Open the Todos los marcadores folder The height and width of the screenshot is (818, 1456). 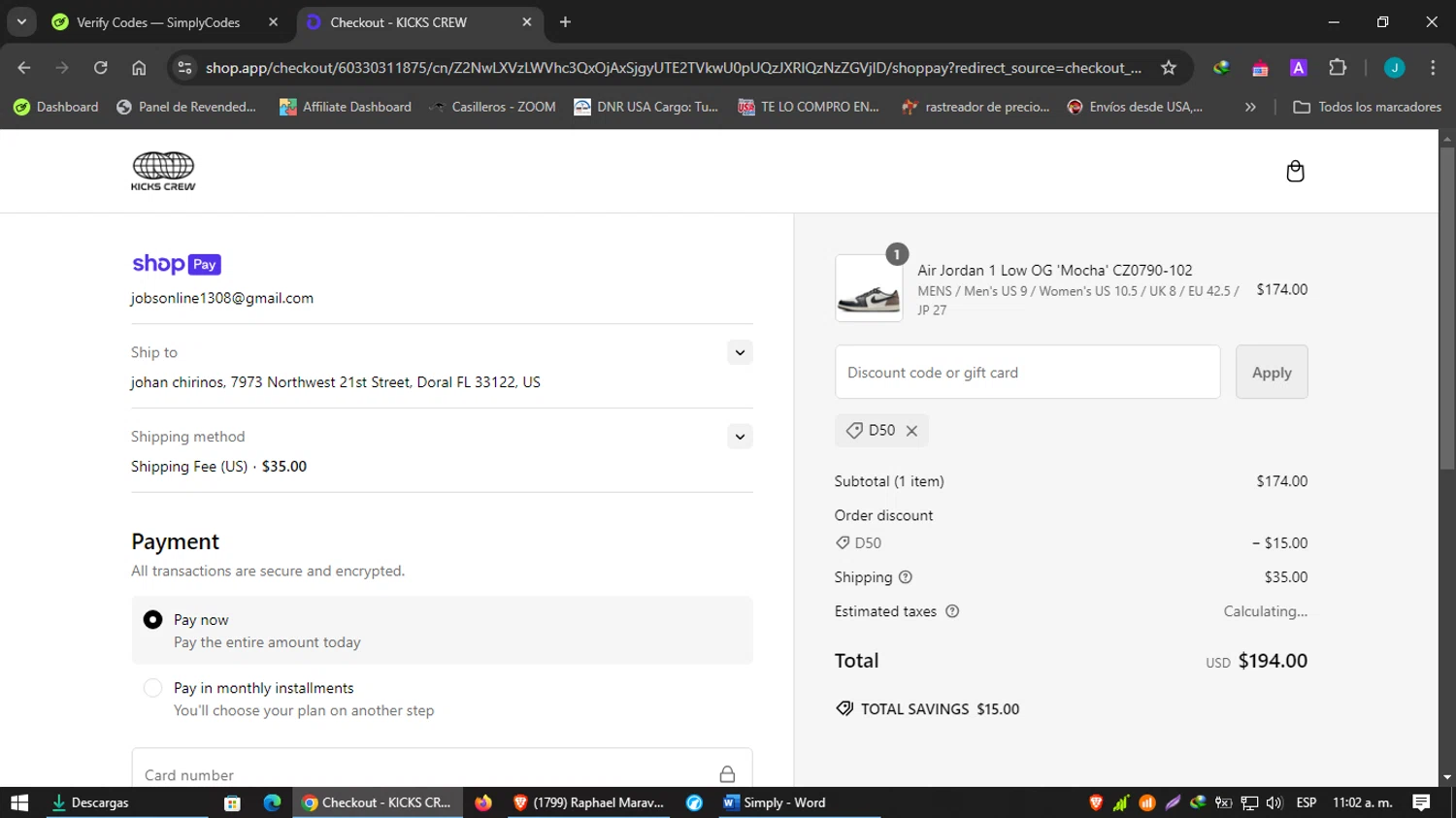click(1367, 107)
